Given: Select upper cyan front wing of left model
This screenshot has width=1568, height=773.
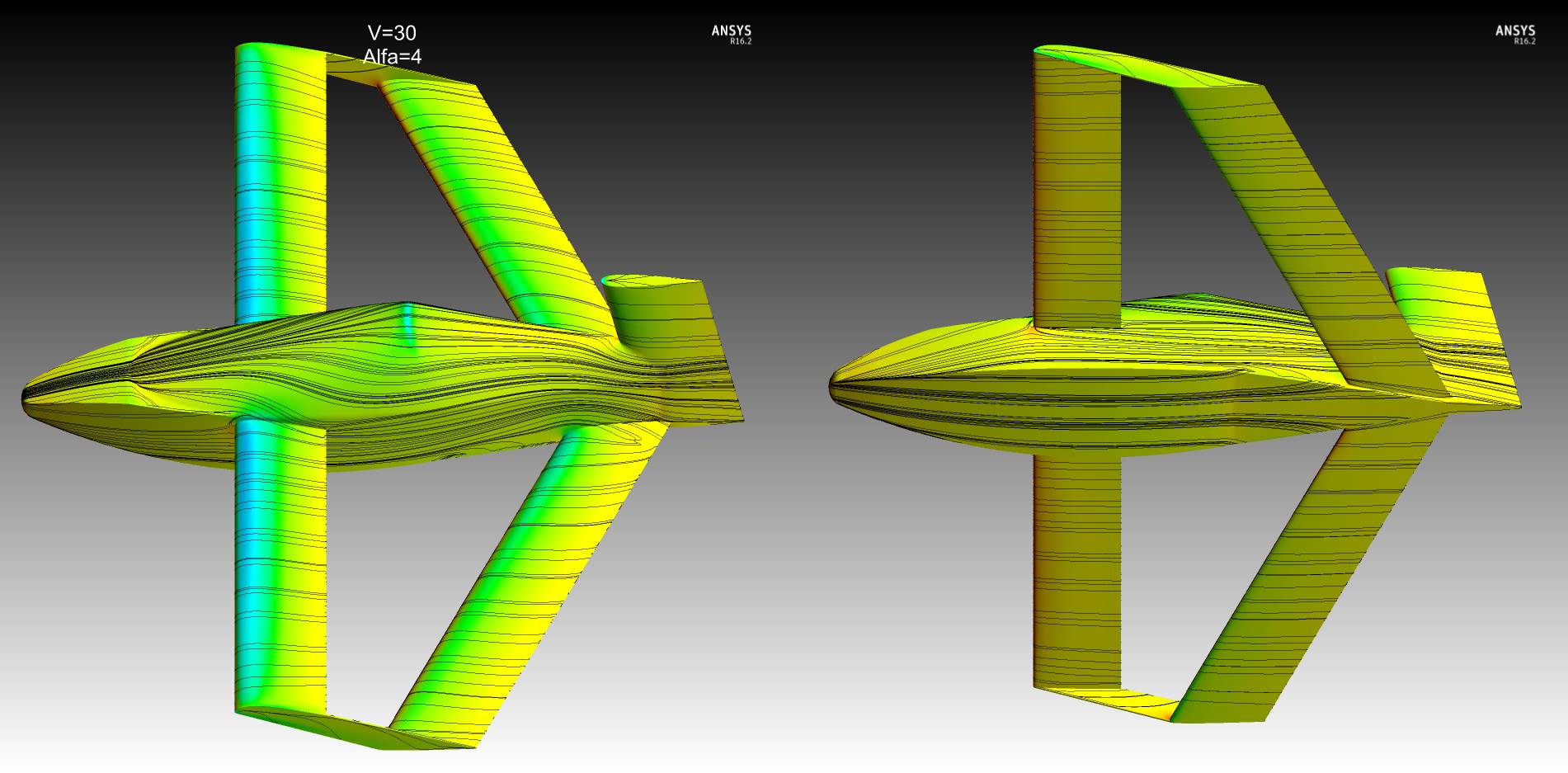Looking at the screenshot, I should coord(279,181).
